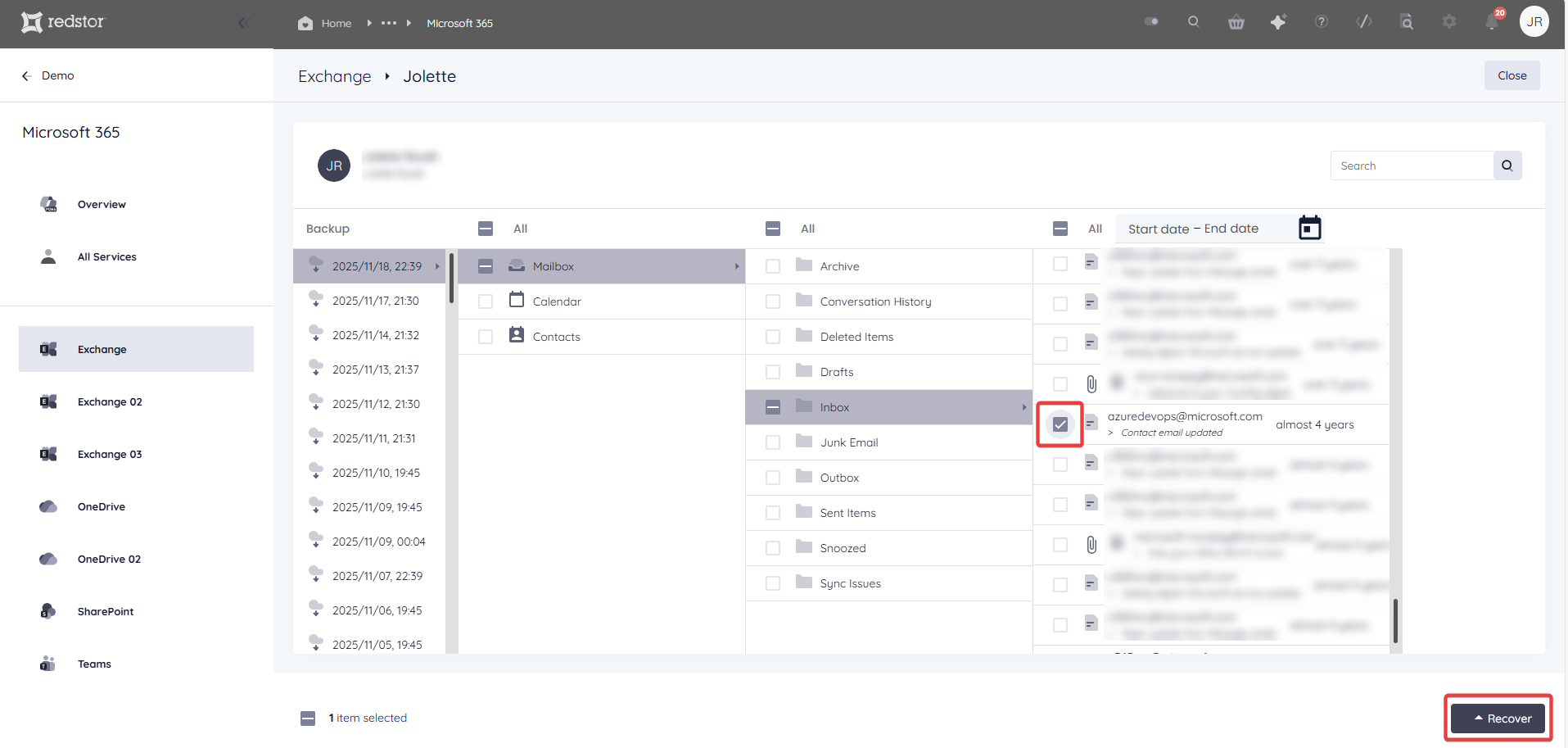Open the JR user avatar menu
1568x748 pixels.
[1534, 22]
